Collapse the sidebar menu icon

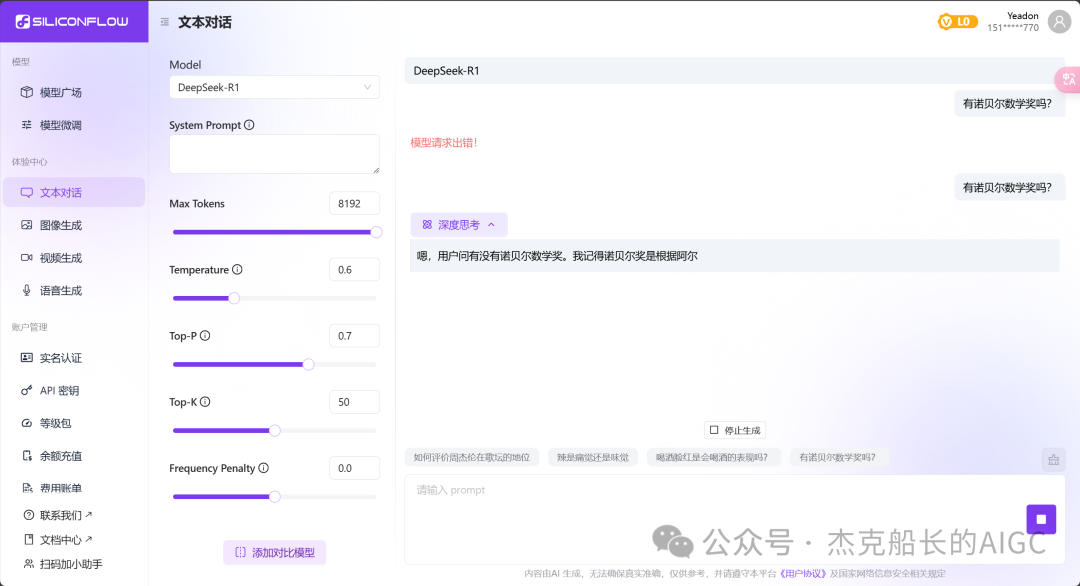165,22
